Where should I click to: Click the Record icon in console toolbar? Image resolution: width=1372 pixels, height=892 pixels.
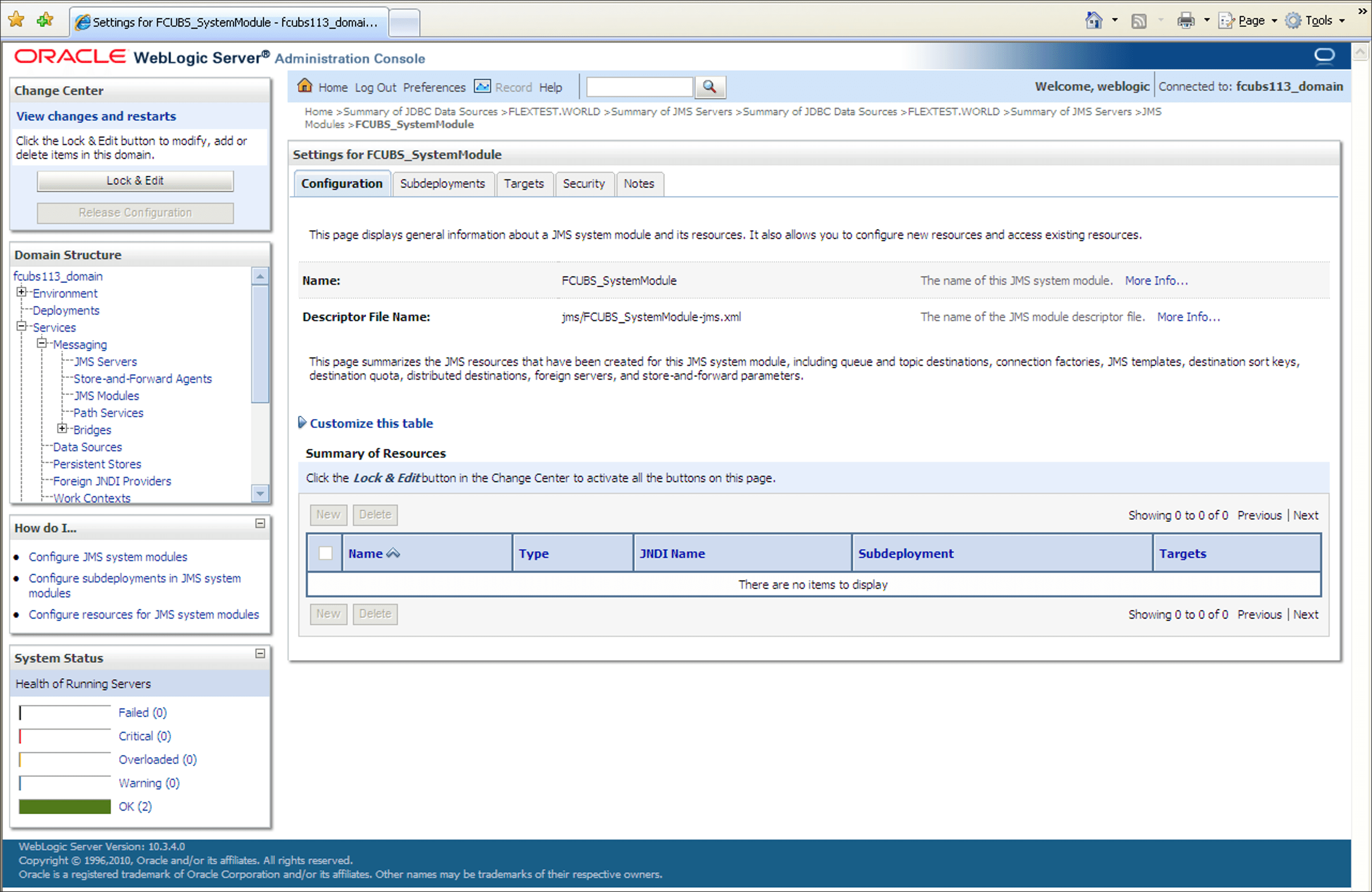(482, 86)
